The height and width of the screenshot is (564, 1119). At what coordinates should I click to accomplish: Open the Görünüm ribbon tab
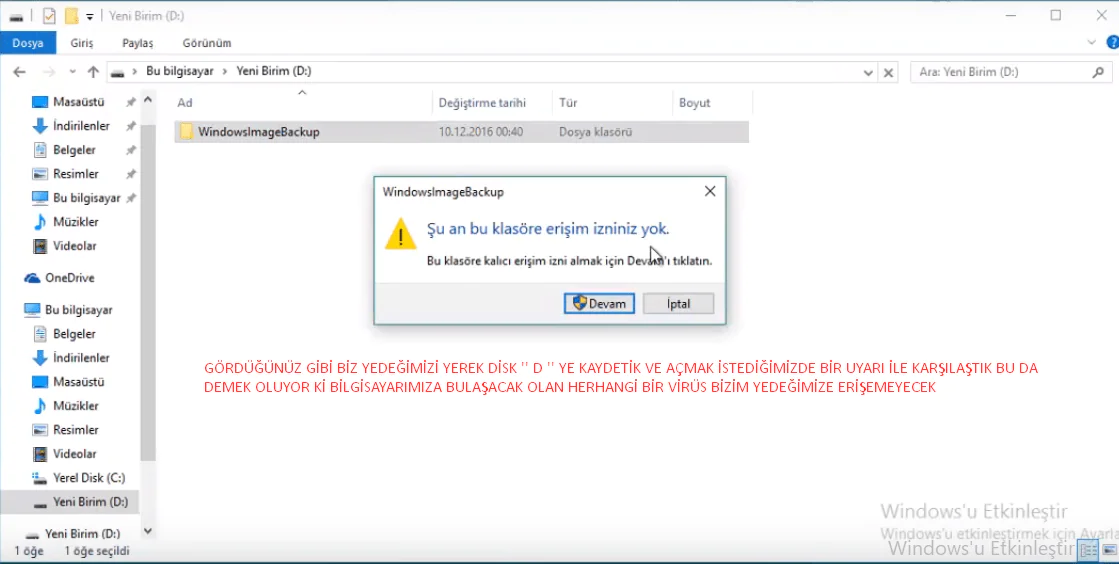(x=207, y=43)
